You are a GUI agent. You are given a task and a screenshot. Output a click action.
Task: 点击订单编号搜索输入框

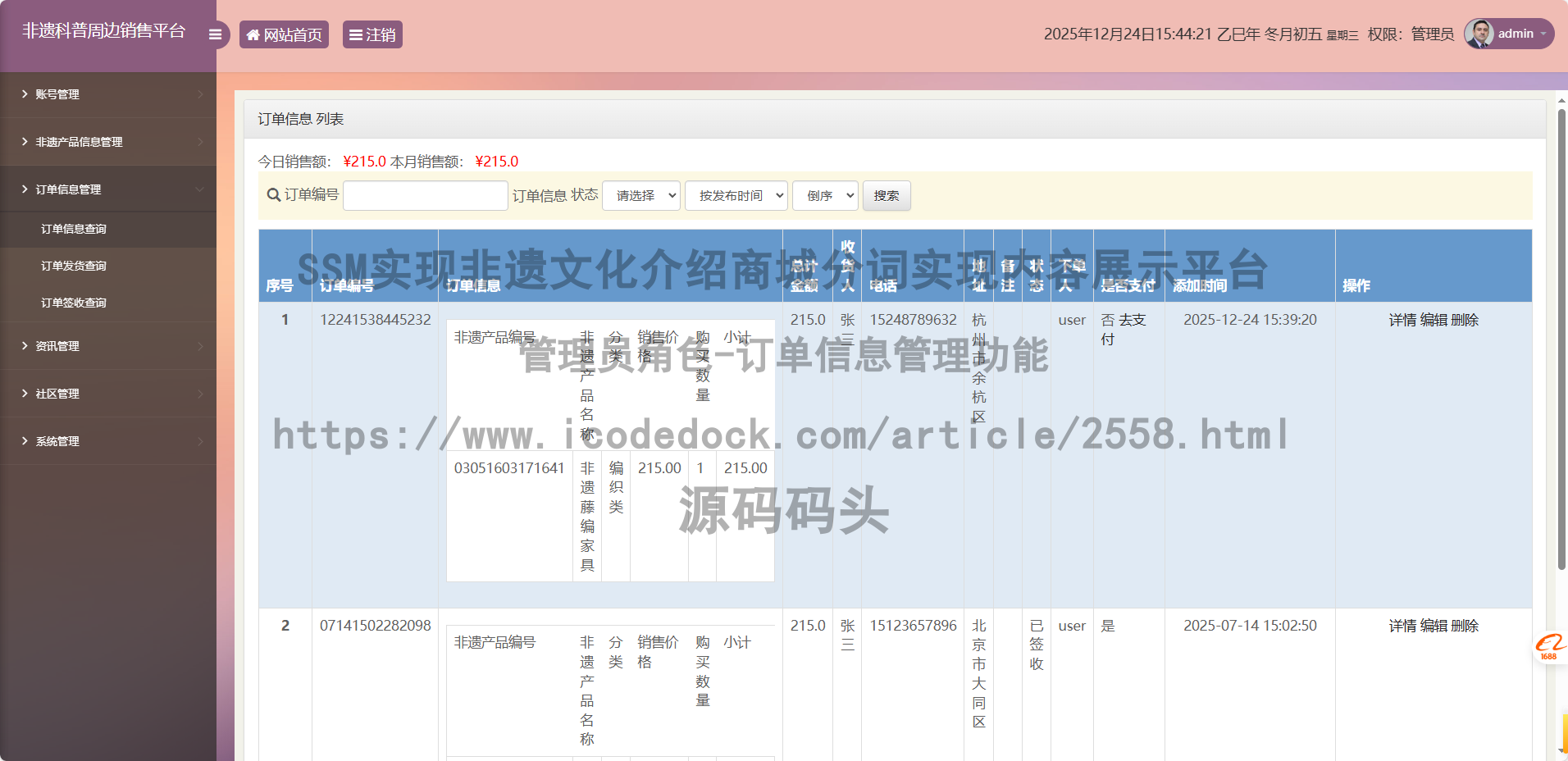pyautogui.click(x=425, y=195)
